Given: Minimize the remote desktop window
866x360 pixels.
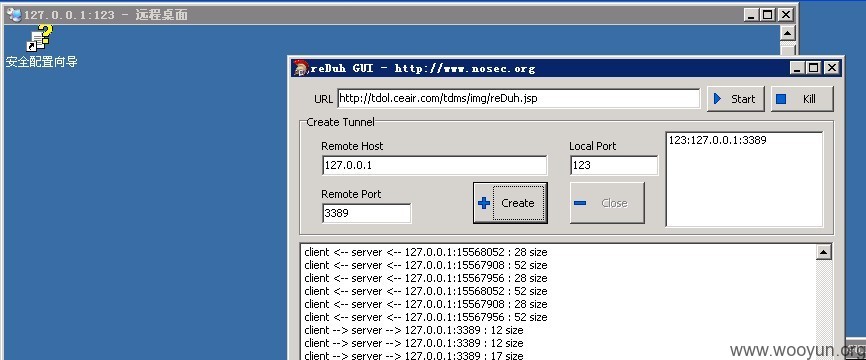Looking at the screenshot, I should [751, 15].
